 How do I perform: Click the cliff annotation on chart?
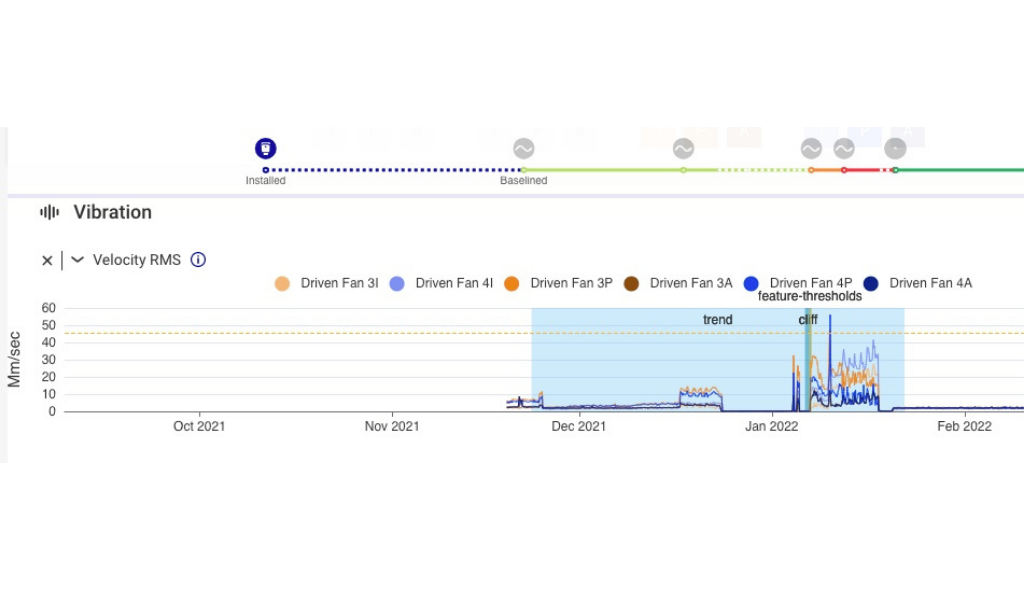[808, 320]
